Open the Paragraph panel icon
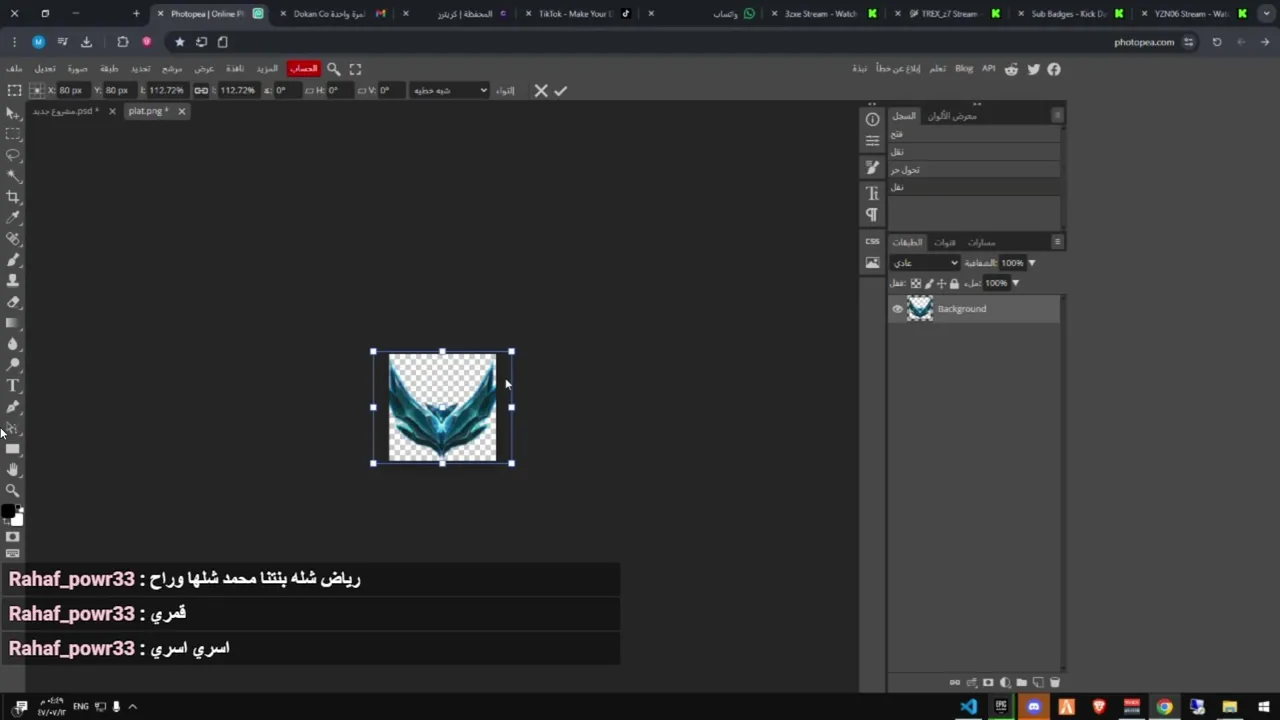The width and height of the screenshot is (1280, 720). tap(872, 215)
